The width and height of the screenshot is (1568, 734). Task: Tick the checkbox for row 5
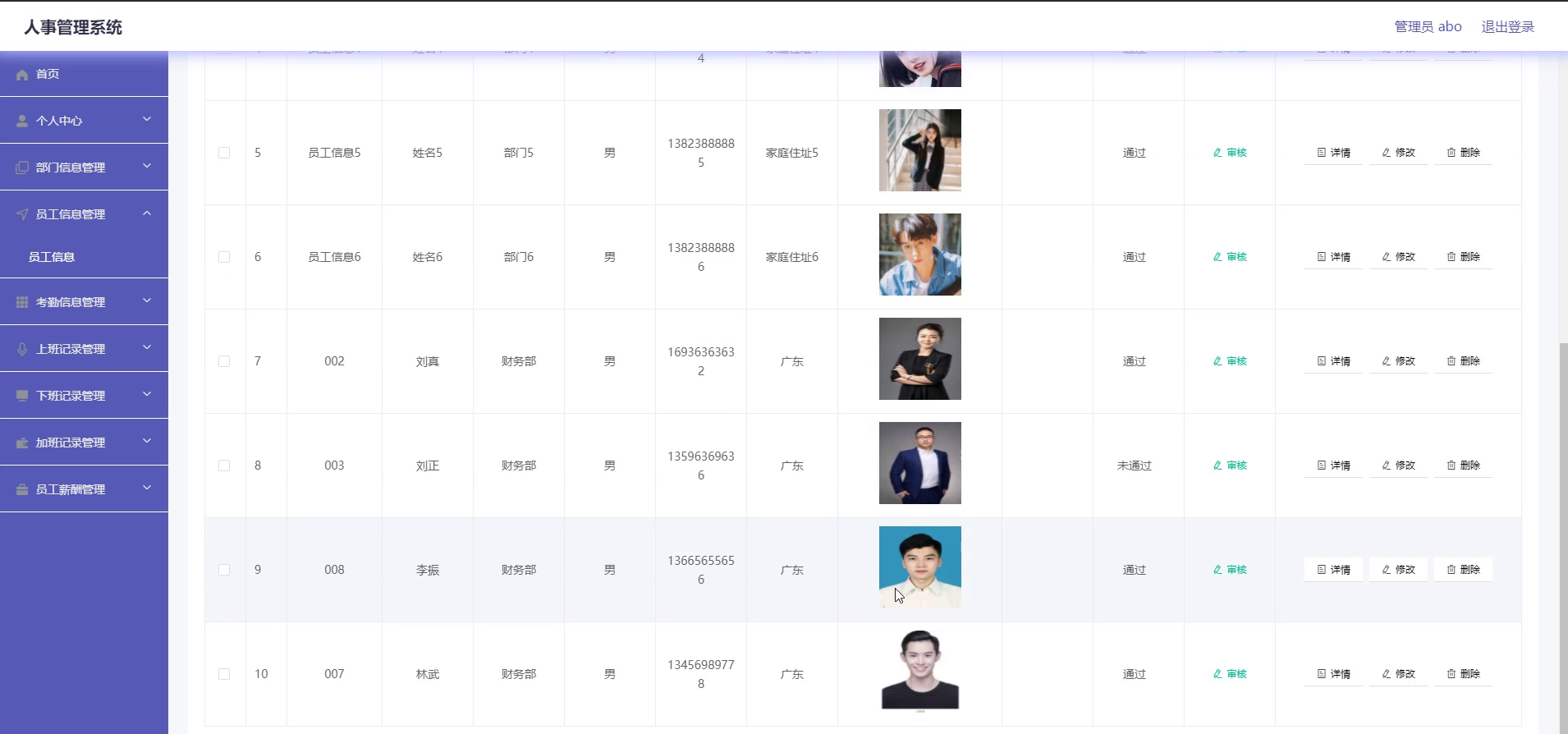(224, 153)
